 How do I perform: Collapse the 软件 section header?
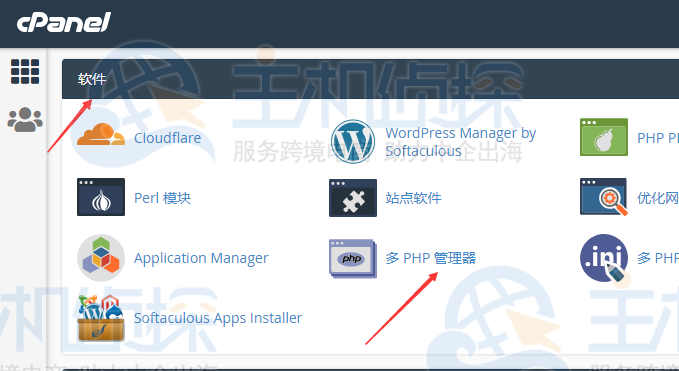[x=371, y=79]
